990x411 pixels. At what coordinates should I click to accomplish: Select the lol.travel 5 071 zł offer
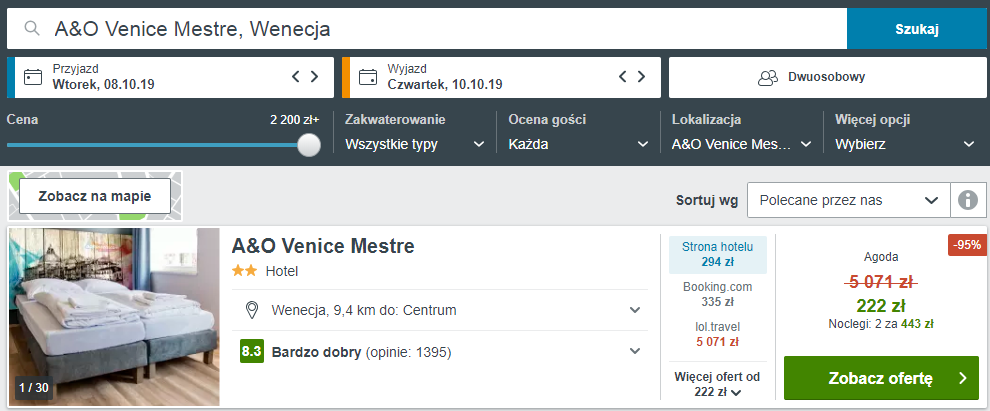coord(718,335)
